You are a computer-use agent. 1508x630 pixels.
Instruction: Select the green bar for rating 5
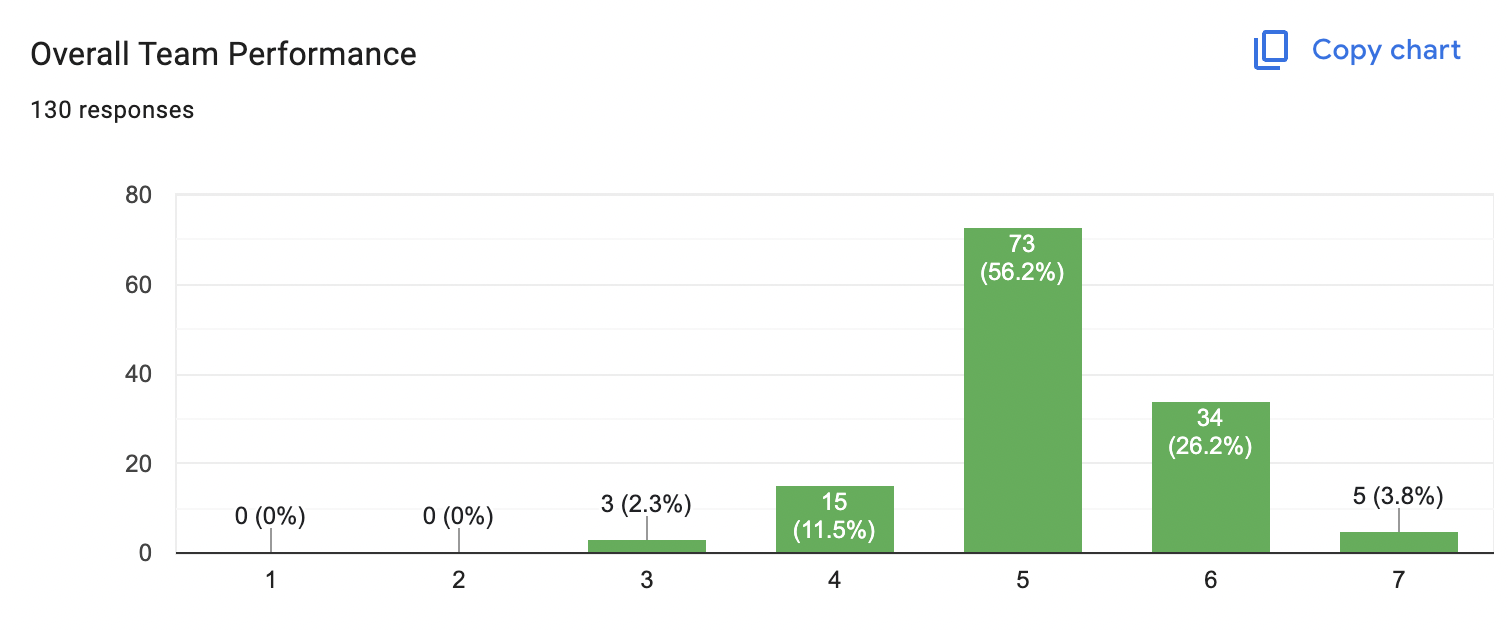pos(1022,390)
